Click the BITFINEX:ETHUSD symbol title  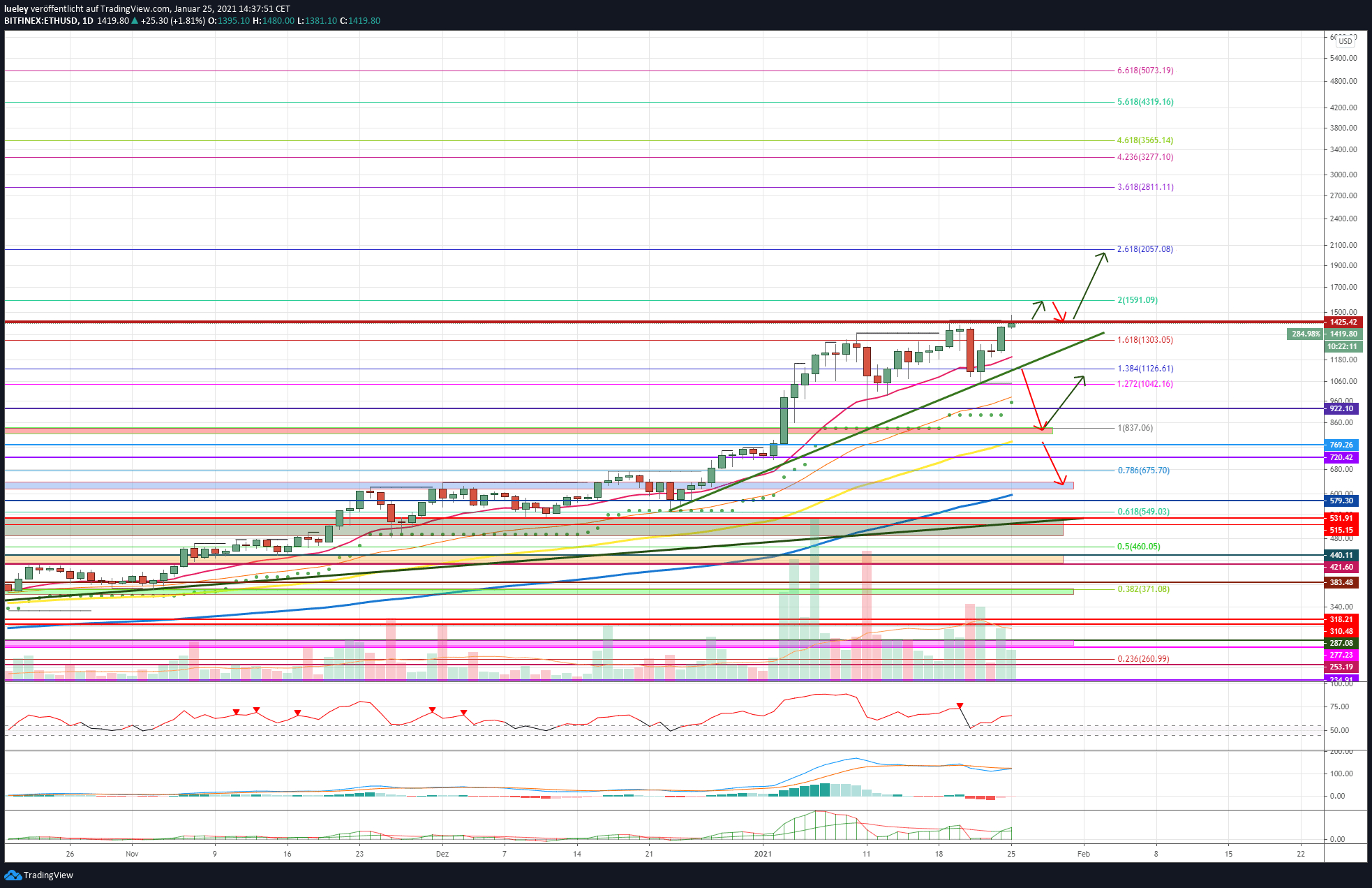[40, 21]
